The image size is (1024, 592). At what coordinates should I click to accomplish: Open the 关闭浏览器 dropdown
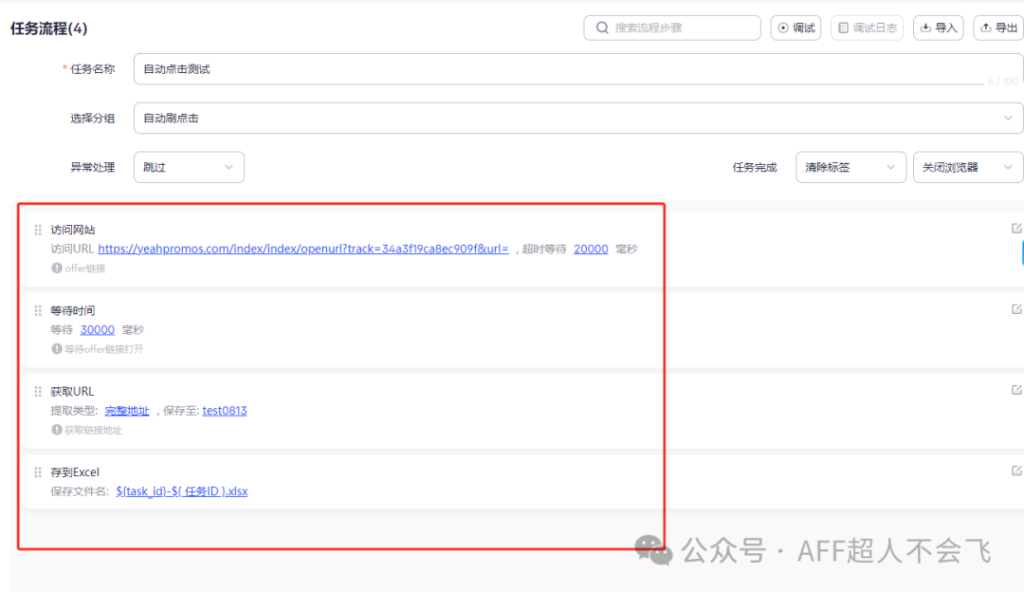[967, 167]
